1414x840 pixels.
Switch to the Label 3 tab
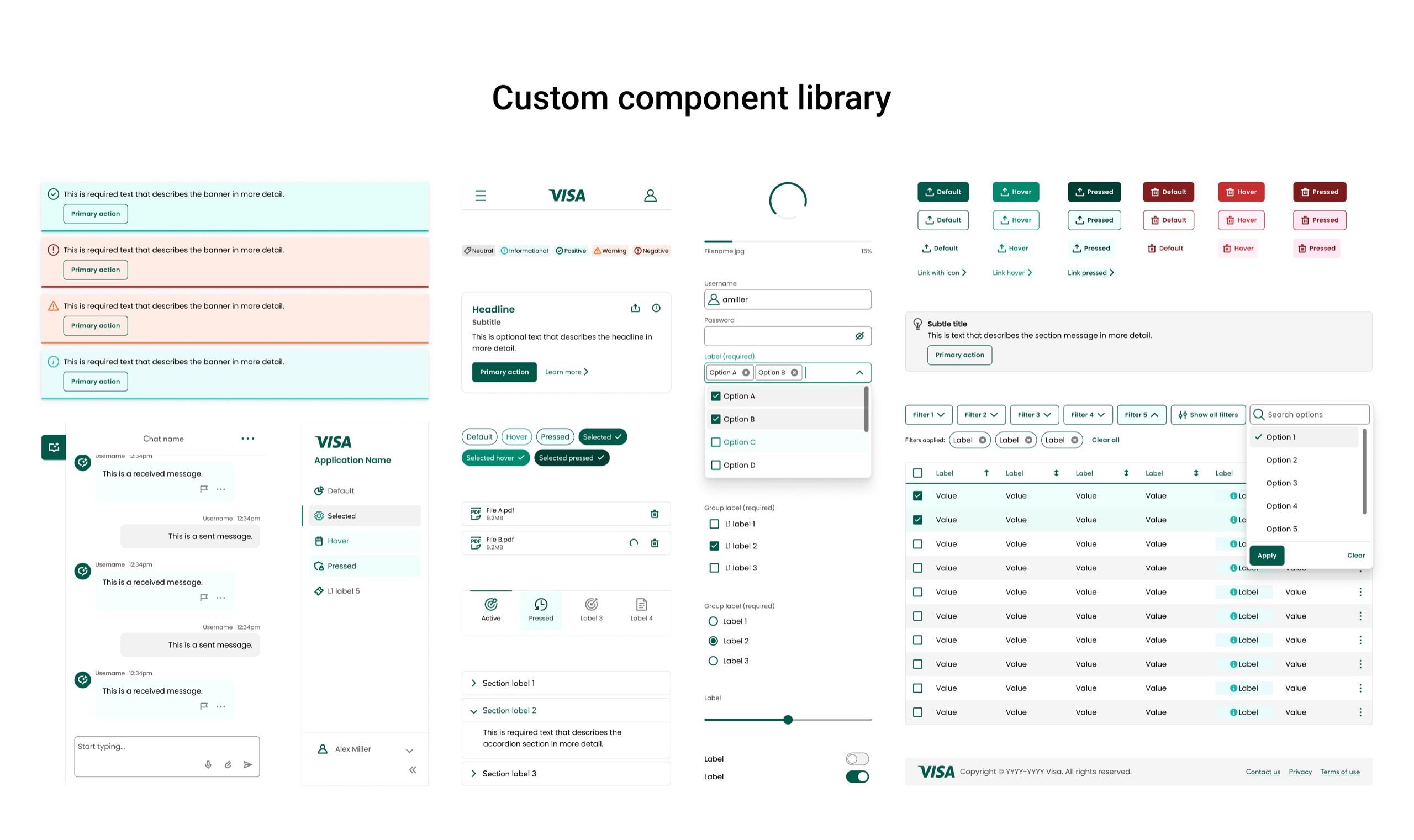point(591,610)
